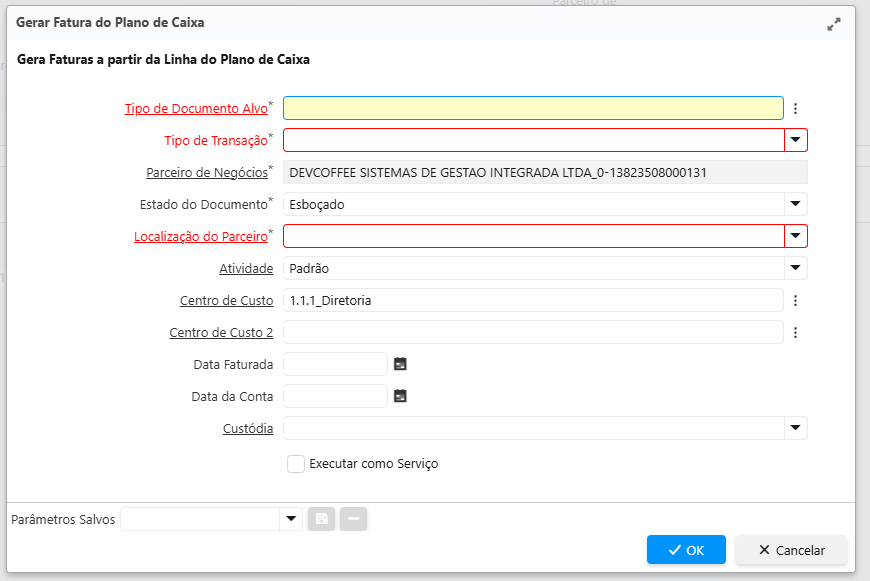Expand the Parâmetros Salvos combo box
Viewport: 870px width, 581px height.
click(x=291, y=519)
